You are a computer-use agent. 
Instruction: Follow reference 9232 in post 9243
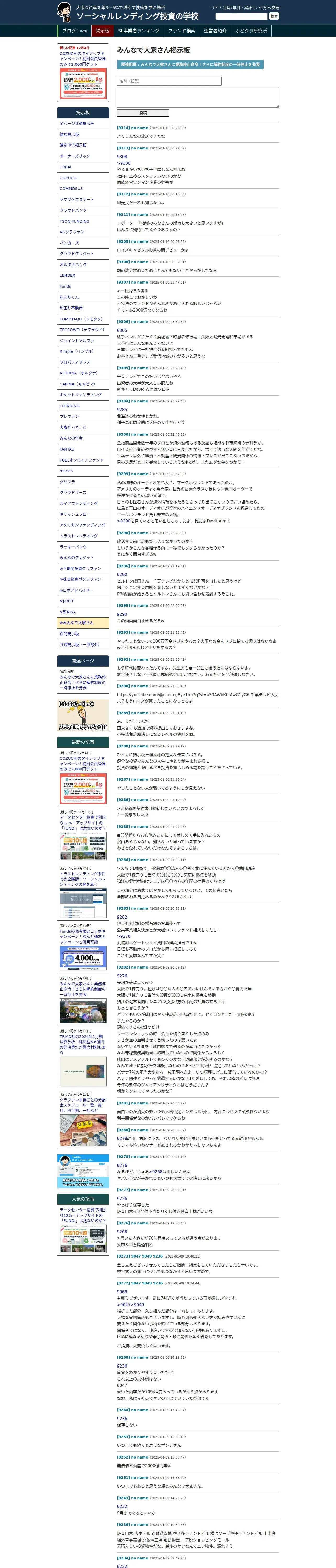[x=122, y=1507]
